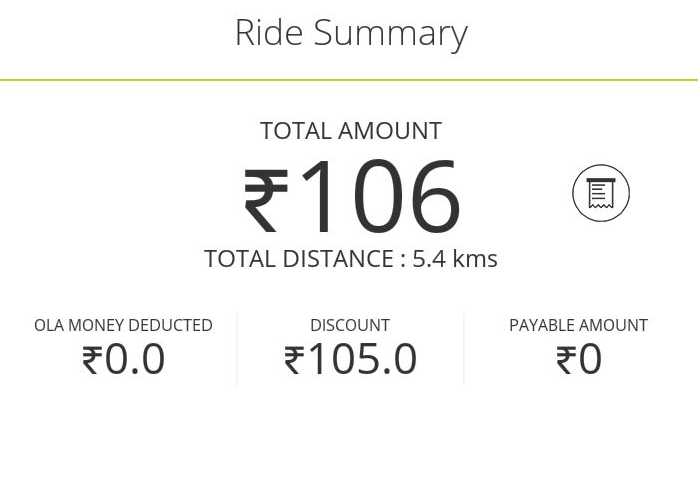This screenshot has width=698, height=488.
Task: Click separator between Ola Money and Discount
Action: click(x=237, y=350)
